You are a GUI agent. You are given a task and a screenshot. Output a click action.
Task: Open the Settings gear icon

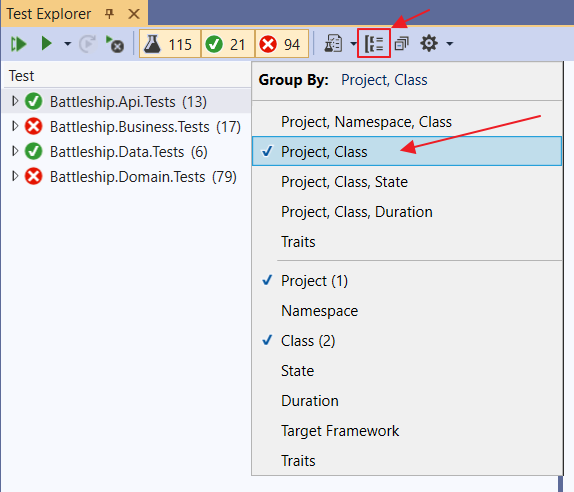point(429,44)
